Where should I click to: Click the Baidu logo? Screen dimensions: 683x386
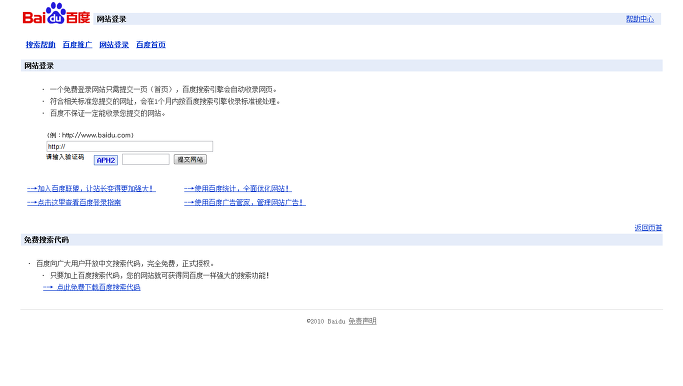pos(56,14)
